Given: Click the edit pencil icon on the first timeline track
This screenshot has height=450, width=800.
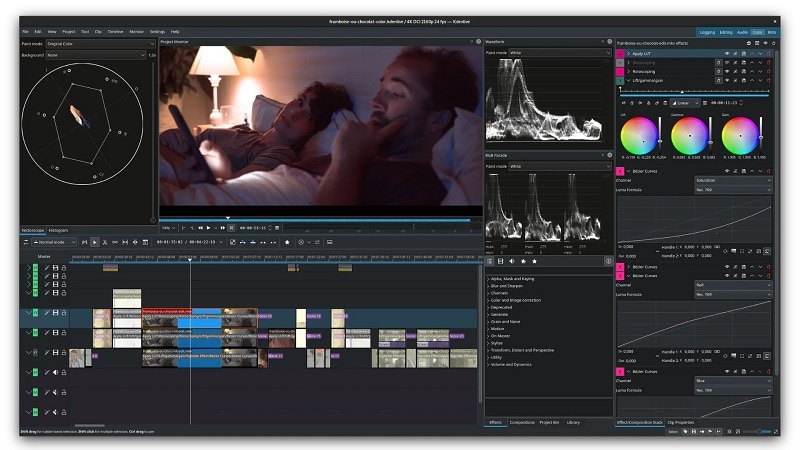Looking at the screenshot, I should pos(47,267).
